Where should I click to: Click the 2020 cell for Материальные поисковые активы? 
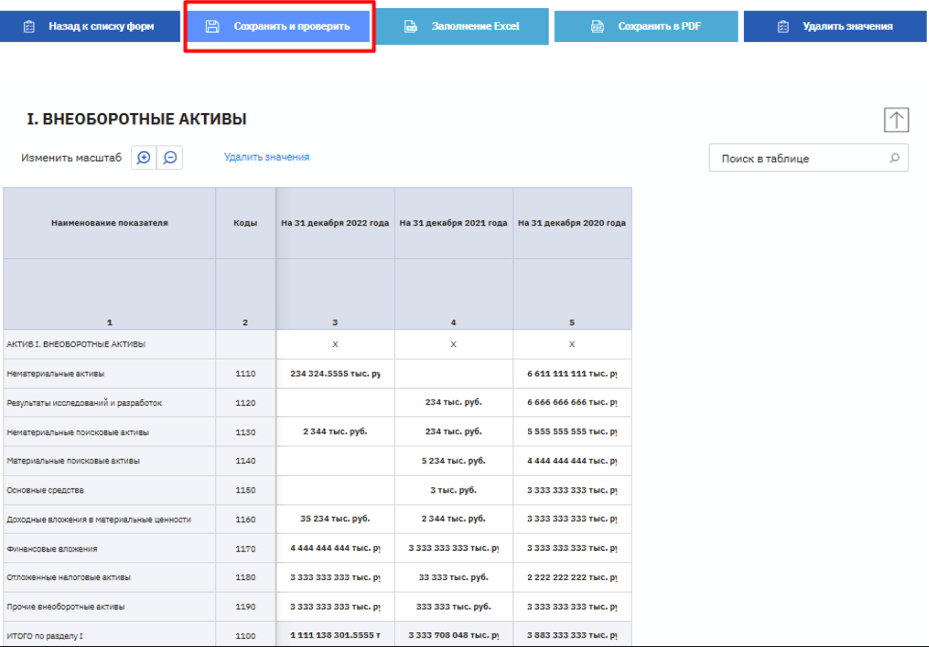point(572,461)
